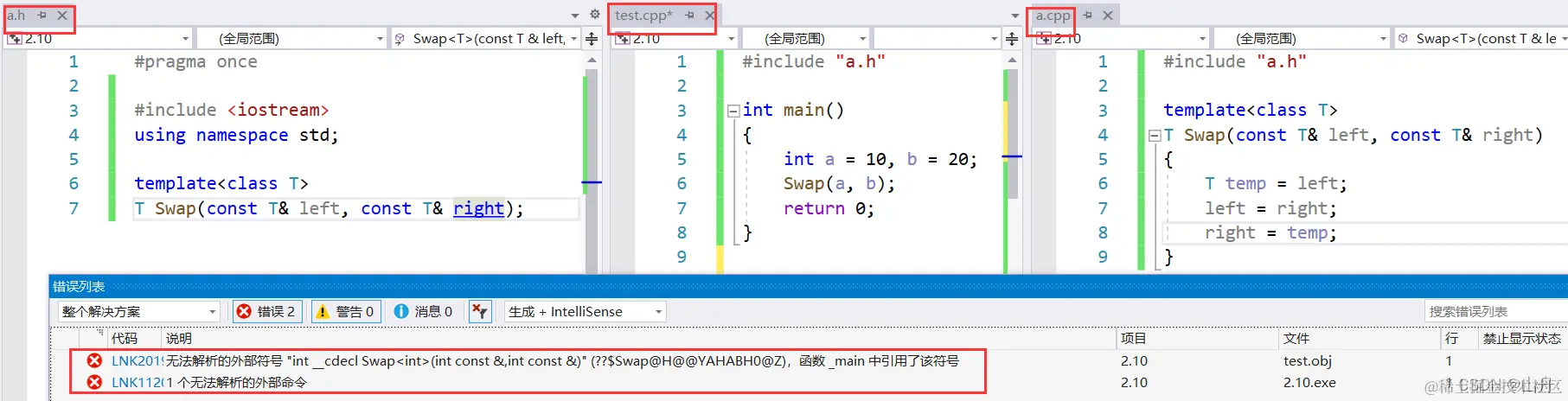Screen dimensions: 1568x401
Task: Toggle the Messages 0 filter button
Action: click(x=423, y=311)
